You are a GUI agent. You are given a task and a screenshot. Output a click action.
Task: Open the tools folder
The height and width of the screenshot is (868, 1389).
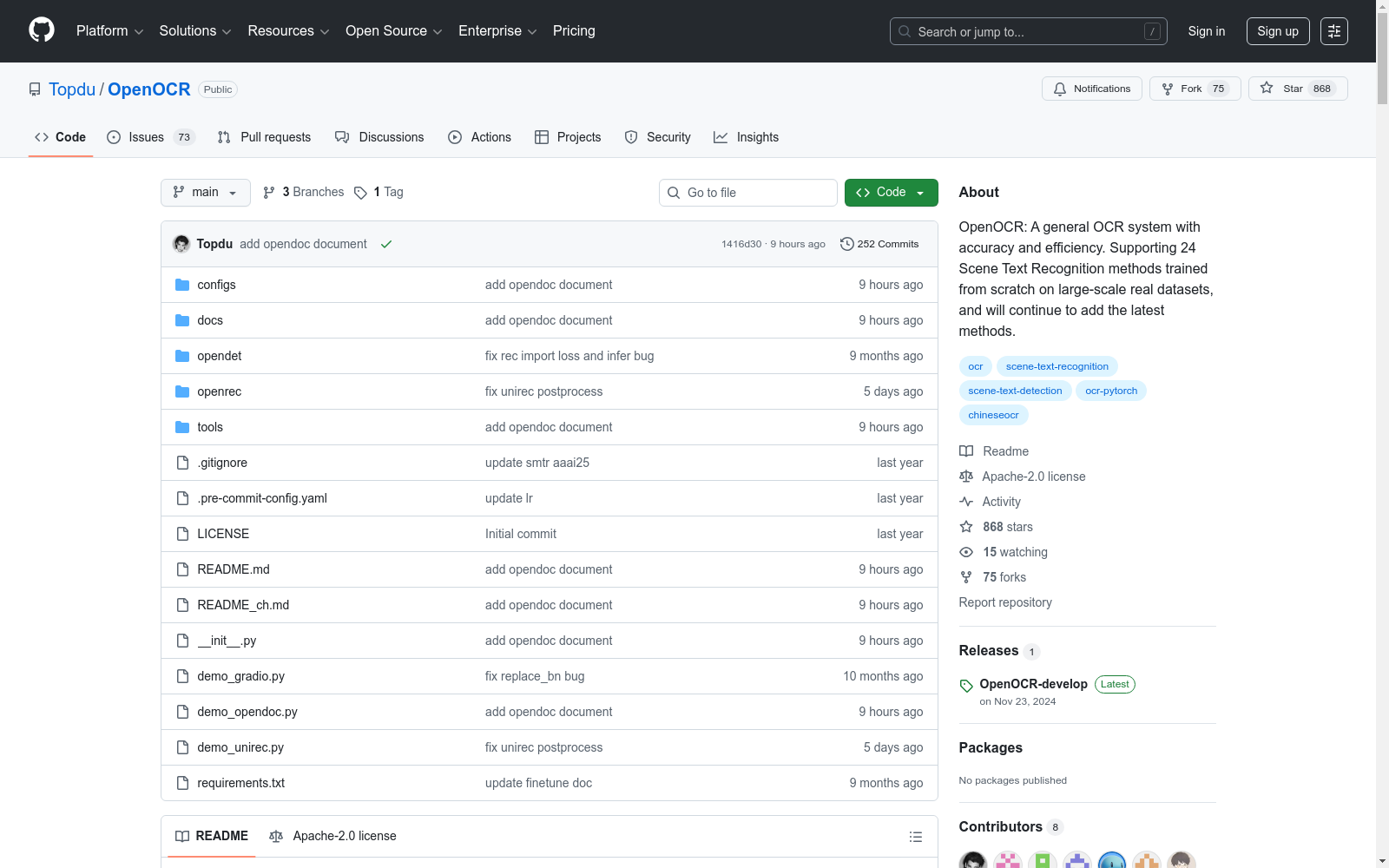pyautogui.click(x=210, y=427)
